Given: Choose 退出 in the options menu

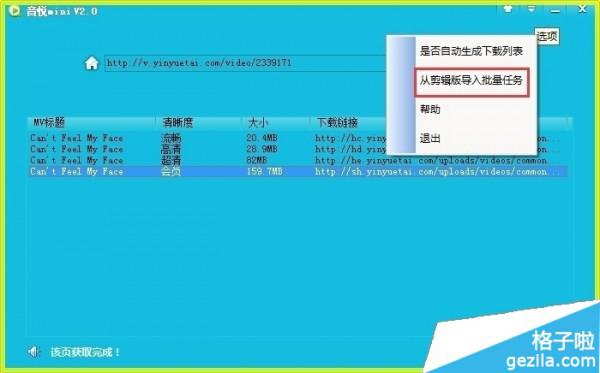Looking at the screenshot, I should pyautogui.click(x=430, y=138).
